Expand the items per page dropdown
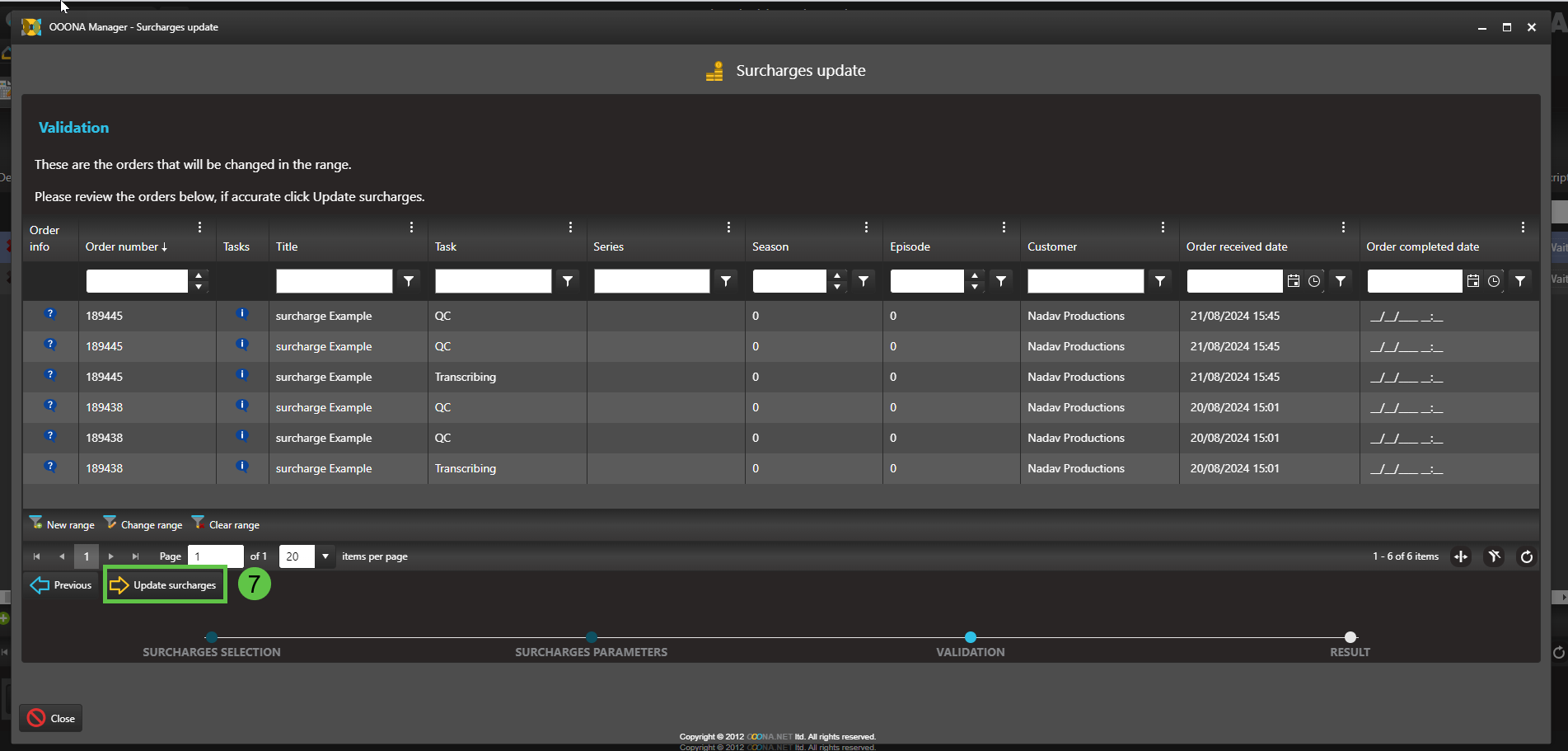 pyautogui.click(x=325, y=556)
